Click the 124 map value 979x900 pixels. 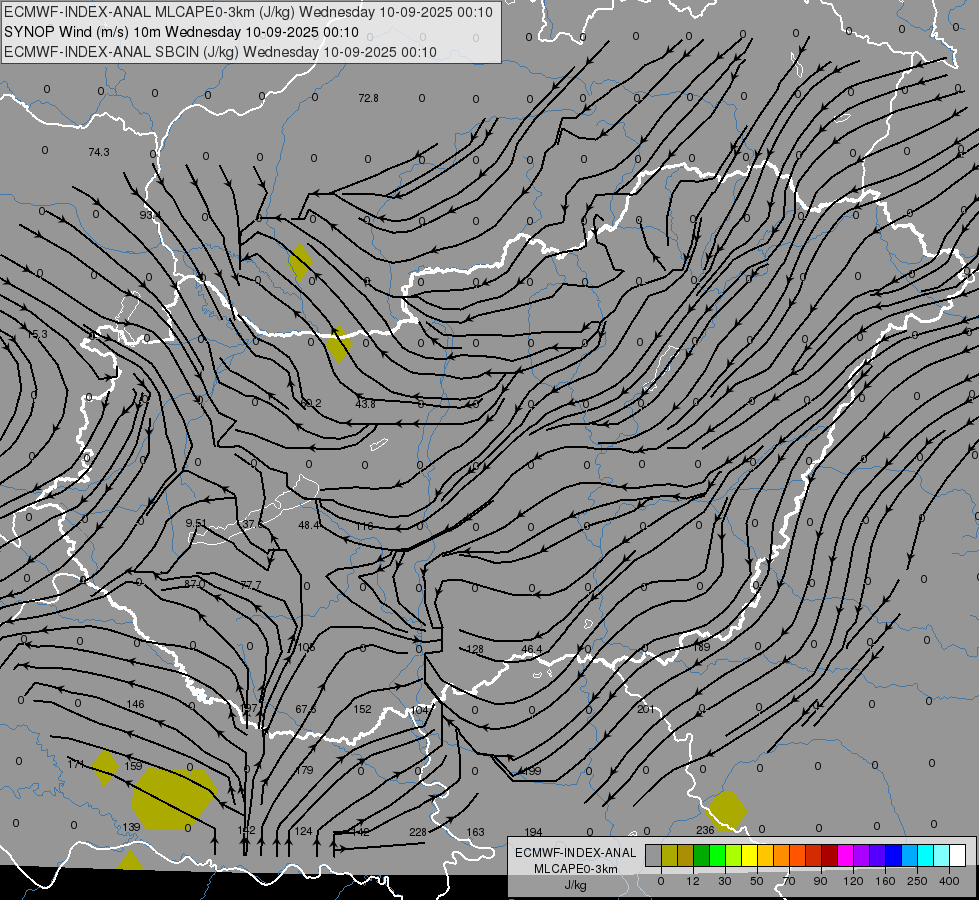(x=303, y=831)
